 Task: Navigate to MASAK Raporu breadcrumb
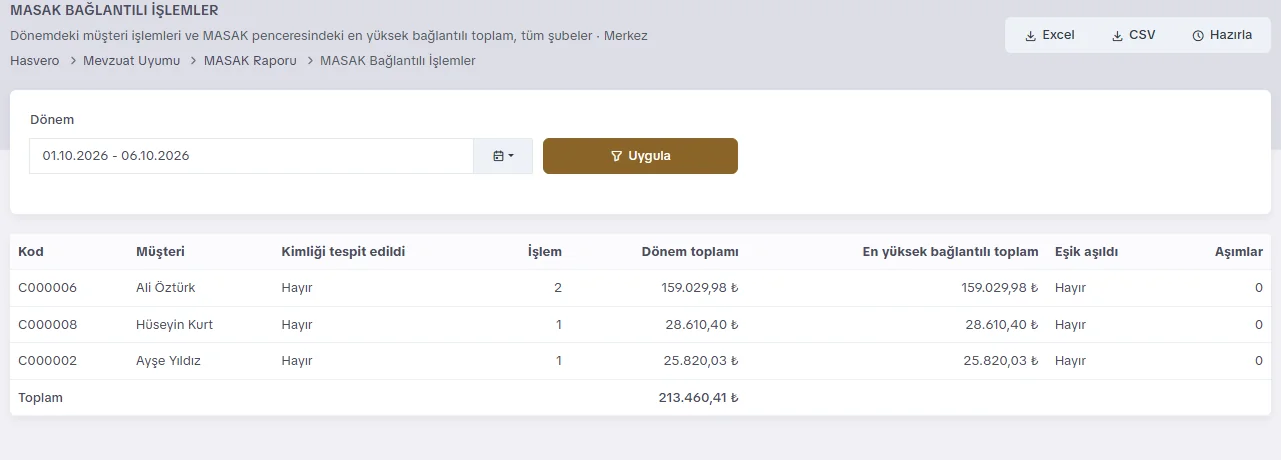click(x=250, y=61)
